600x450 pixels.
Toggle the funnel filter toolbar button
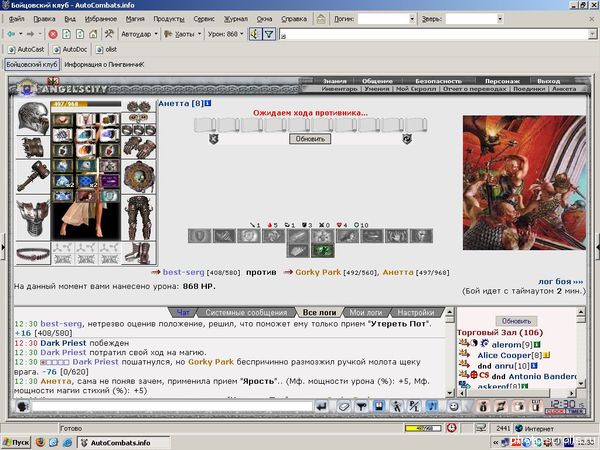(x=269, y=34)
